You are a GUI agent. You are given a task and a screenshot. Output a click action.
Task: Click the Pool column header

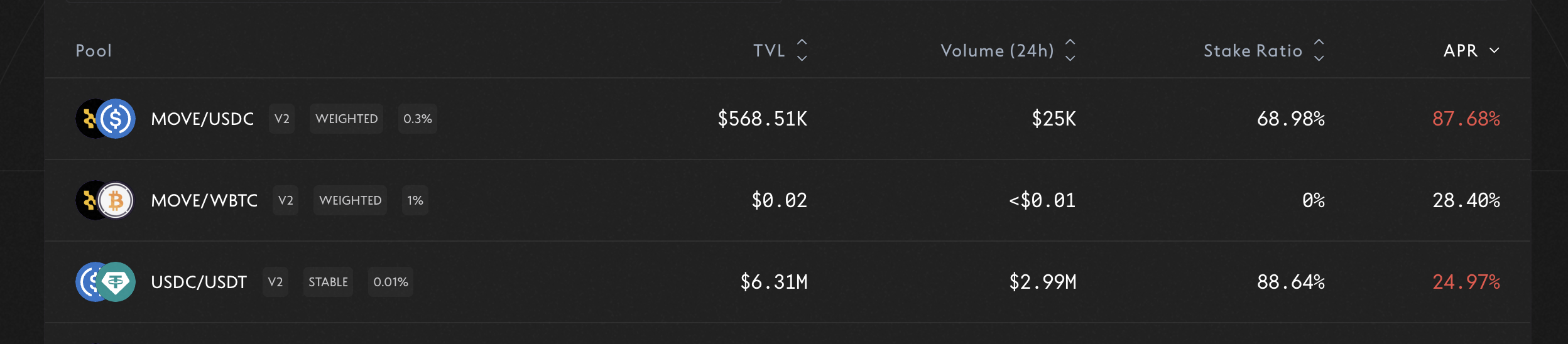pos(94,51)
